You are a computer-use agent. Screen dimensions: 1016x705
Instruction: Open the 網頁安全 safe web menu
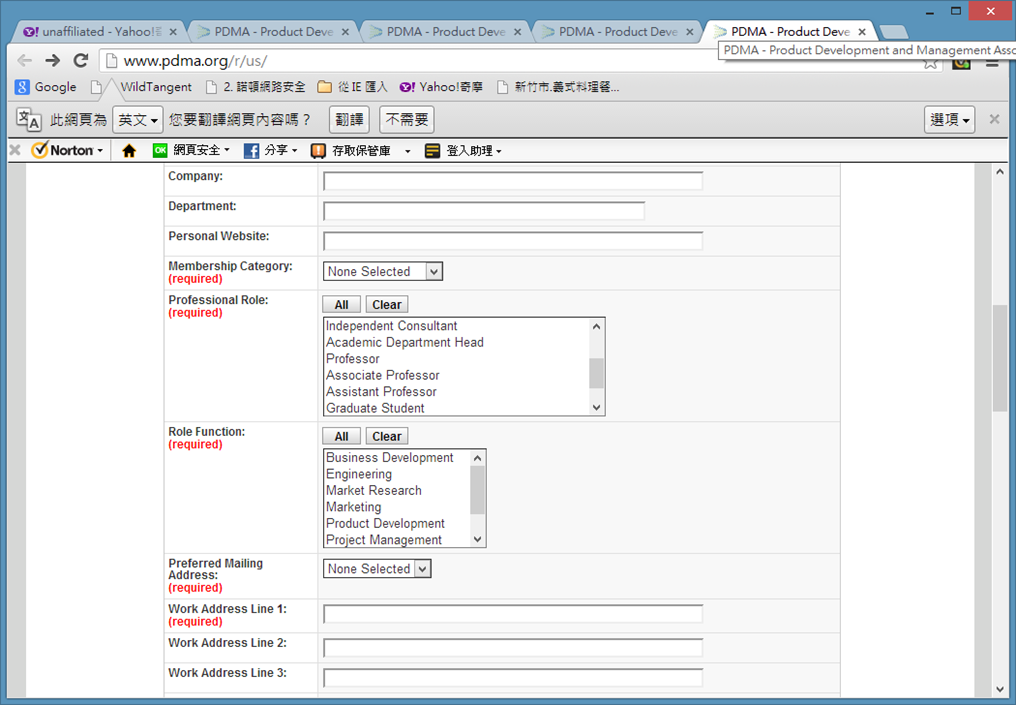click(191, 150)
